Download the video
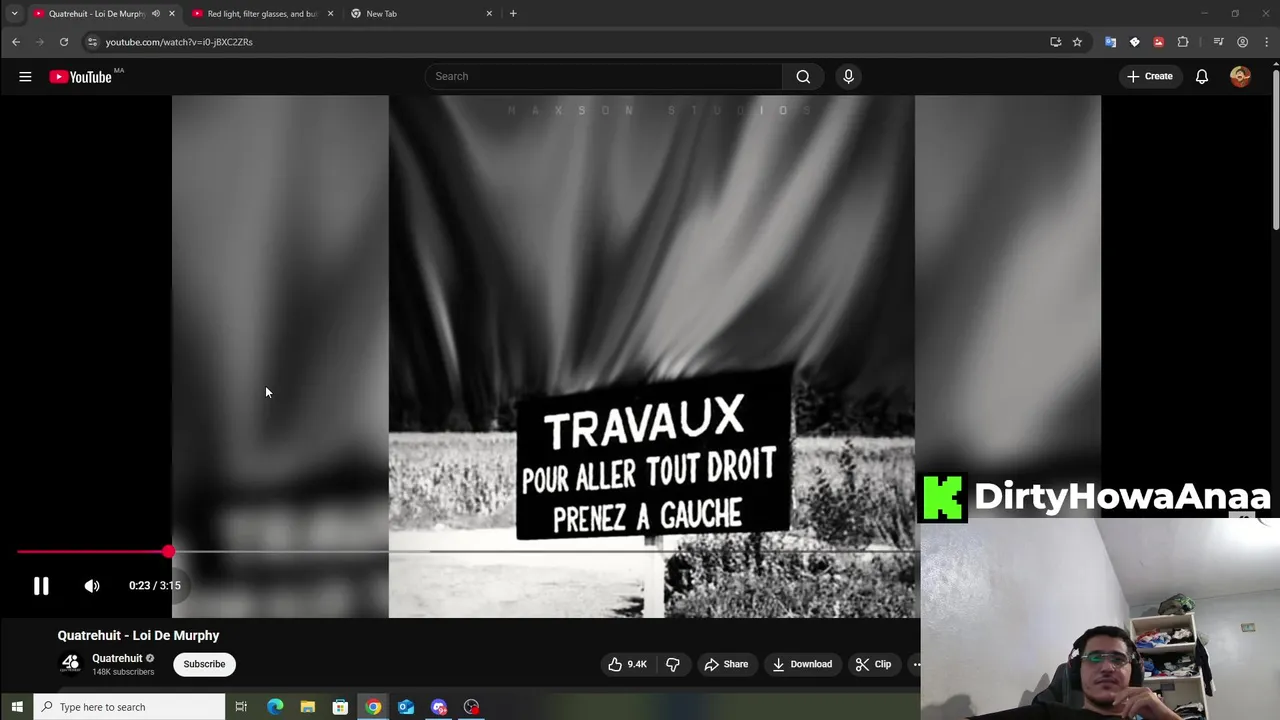 [802, 664]
